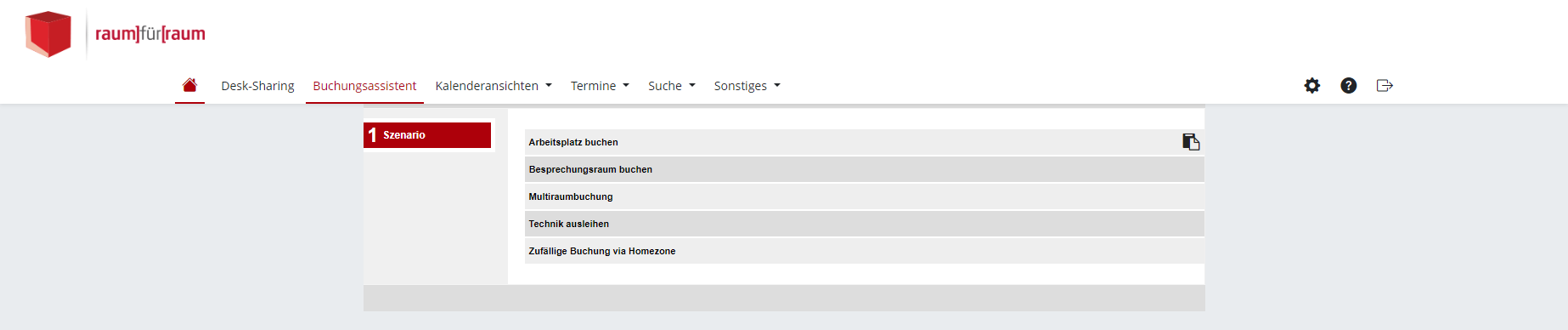Open help with the question mark icon
The image size is (1568, 330).
point(1349,85)
